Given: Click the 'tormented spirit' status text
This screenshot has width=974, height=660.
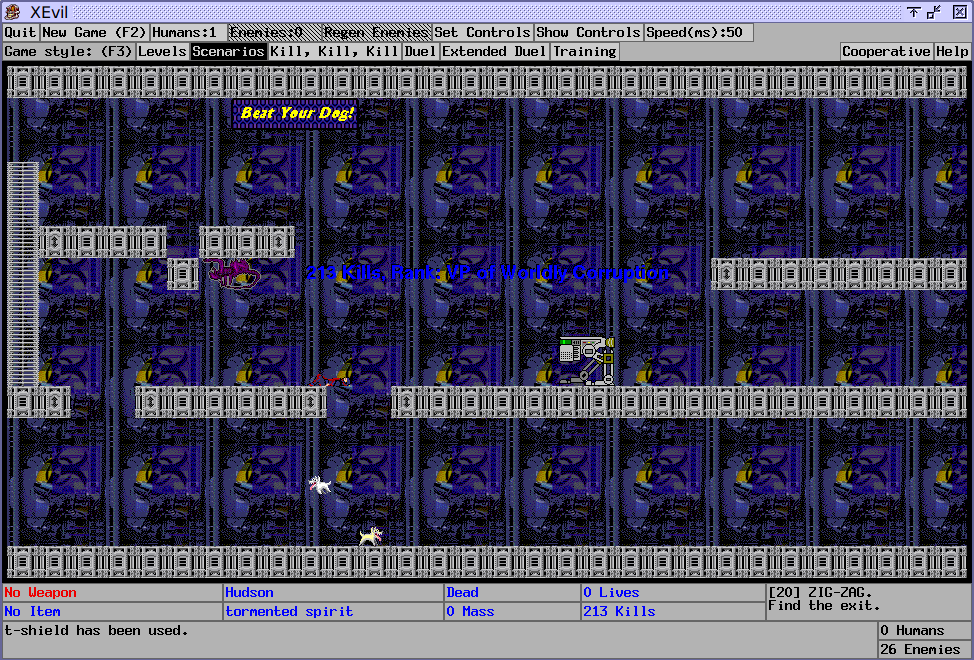Looking at the screenshot, I should tap(289, 612).
